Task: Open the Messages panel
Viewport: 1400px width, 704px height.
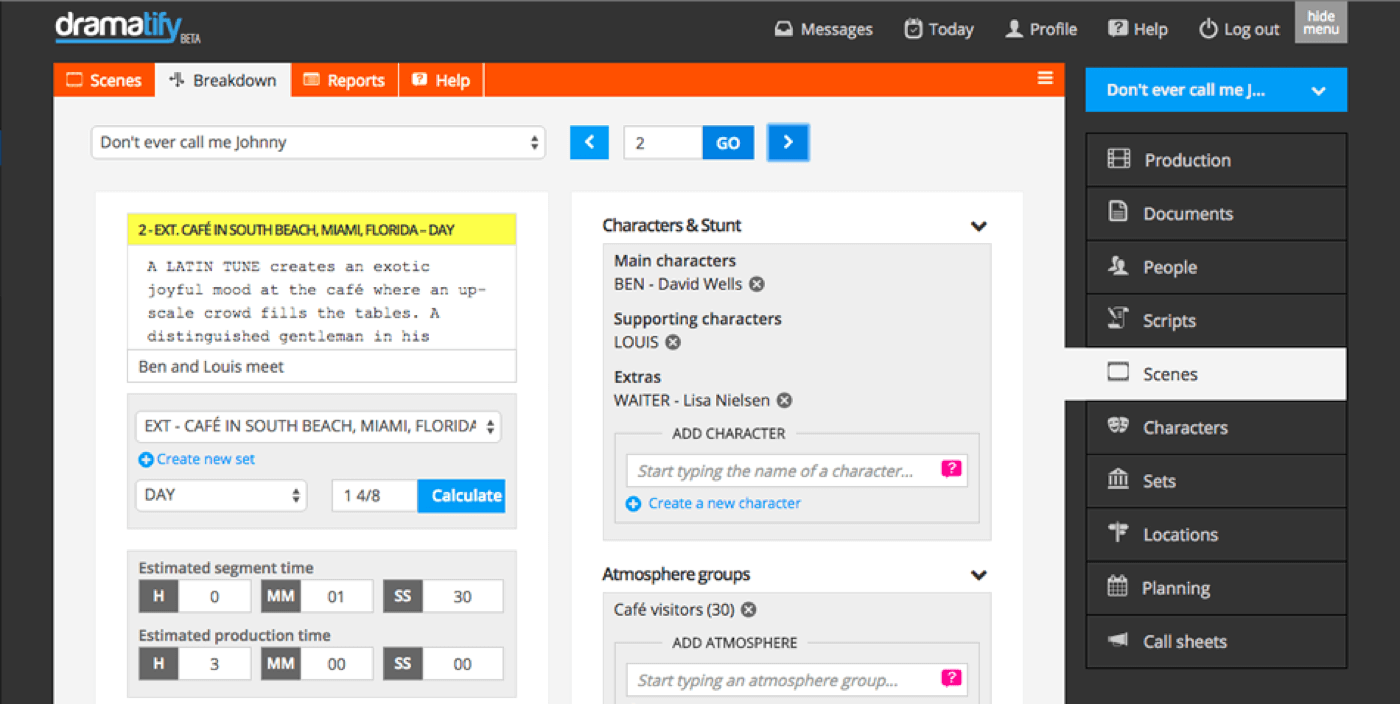Action: tap(823, 29)
